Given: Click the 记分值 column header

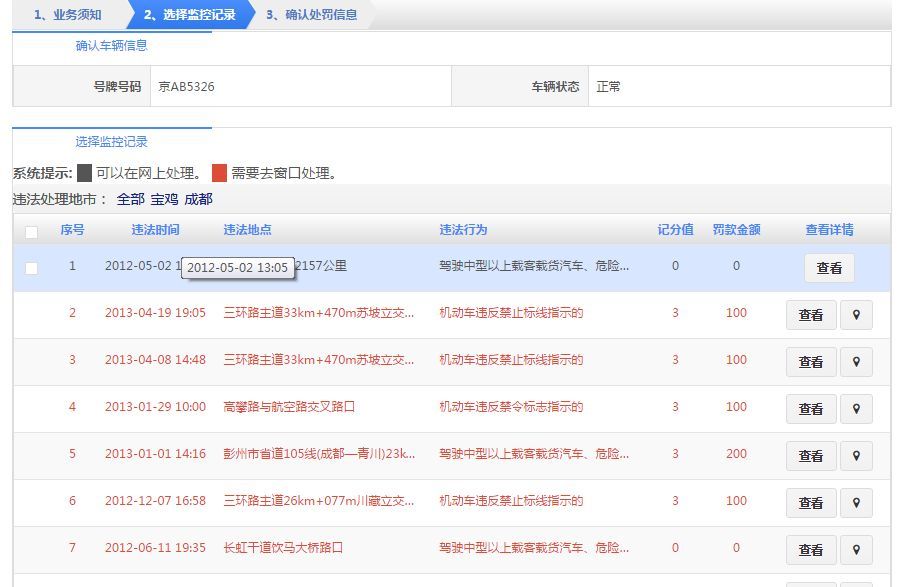Looking at the screenshot, I should (x=676, y=230).
